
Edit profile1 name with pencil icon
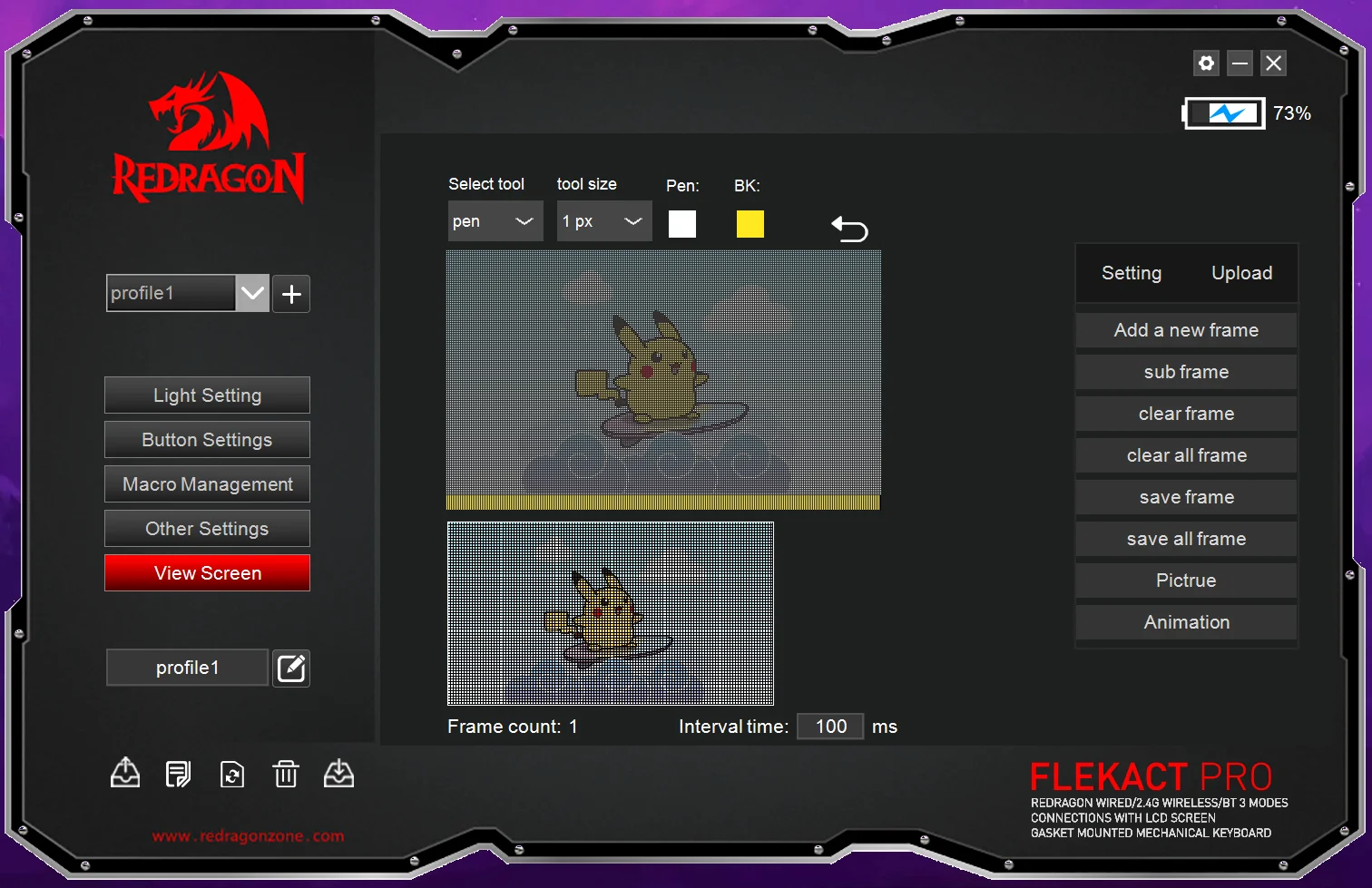pos(291,668)
